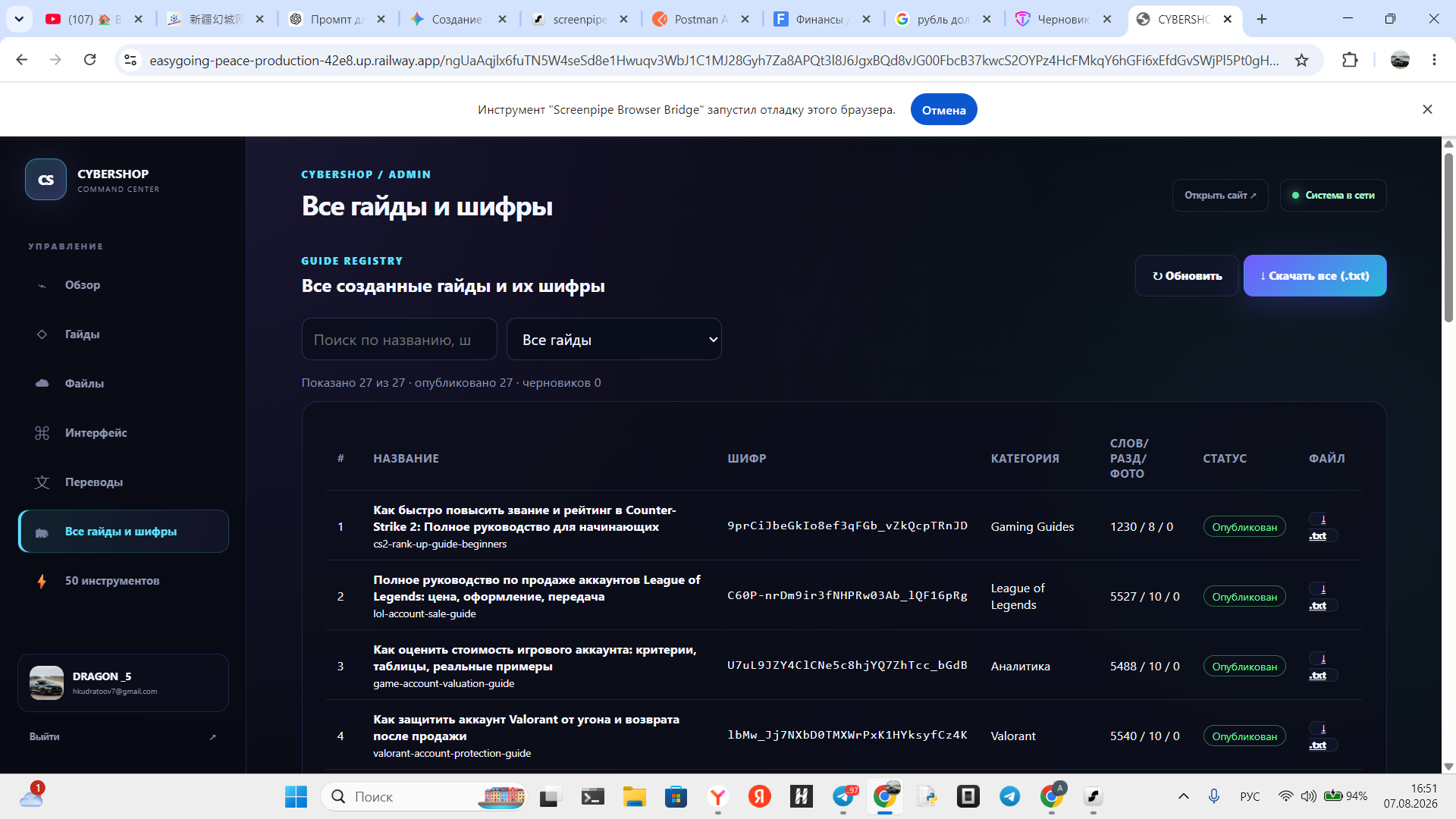Go back to previous page
1456x819 pixels.
point(22,60)
